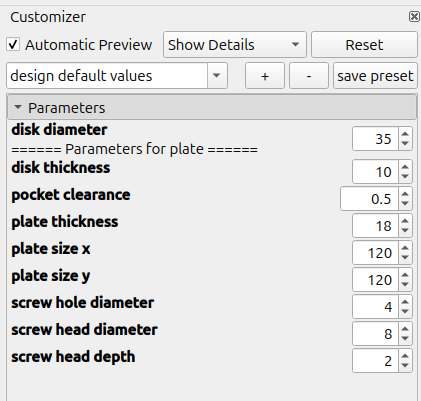Click the disk diameter input field
This screenshot has height=401, width=421.
pos(375,139)
